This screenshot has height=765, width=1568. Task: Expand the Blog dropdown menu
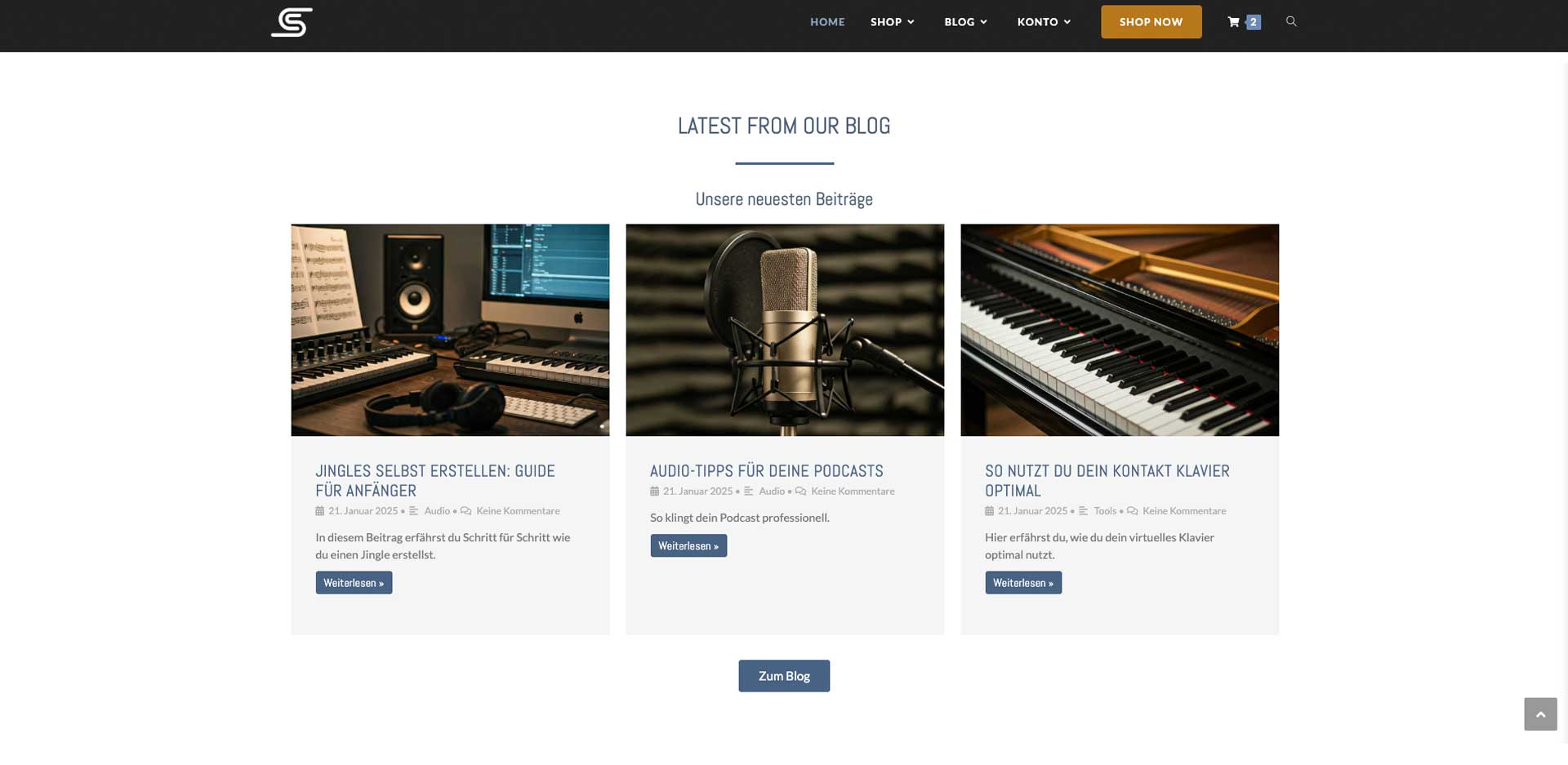pos(965,22)
